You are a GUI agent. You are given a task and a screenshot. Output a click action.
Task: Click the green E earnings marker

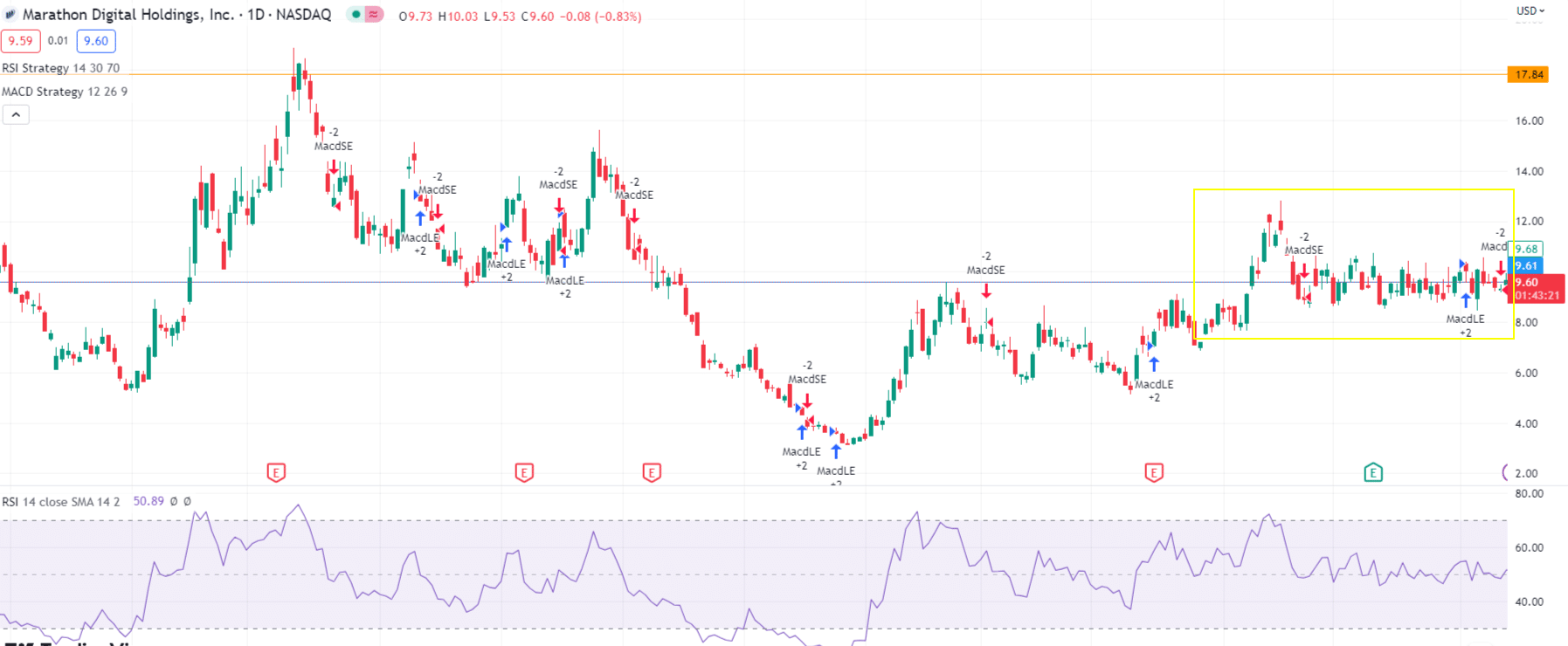[1373, 473]
